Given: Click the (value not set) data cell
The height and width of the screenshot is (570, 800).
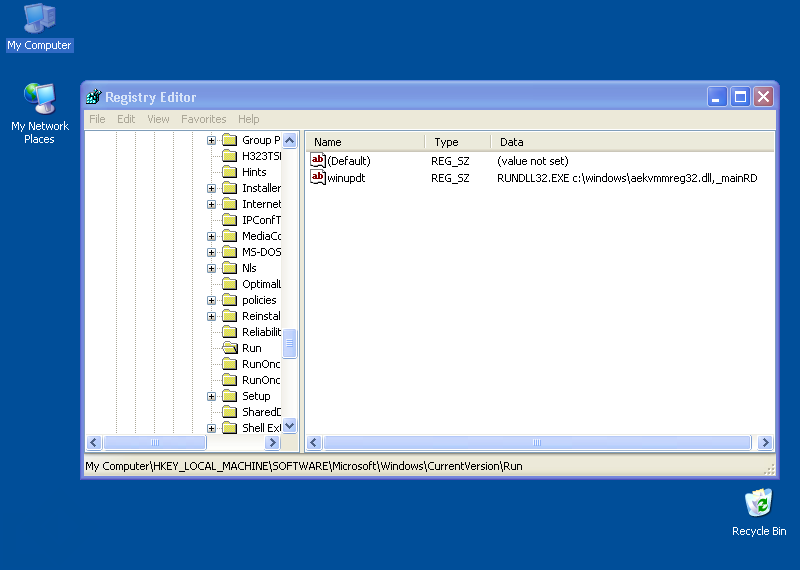Looking at the screenshot, I should 533,161.
